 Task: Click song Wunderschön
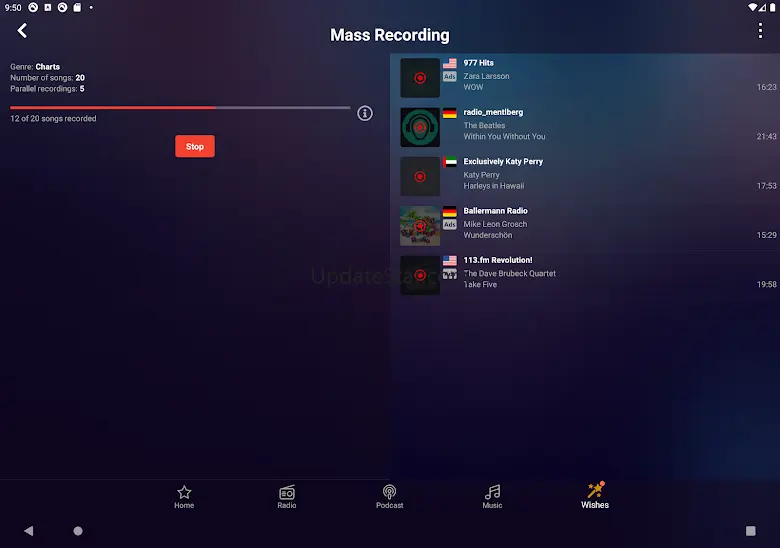click(488, 235)
